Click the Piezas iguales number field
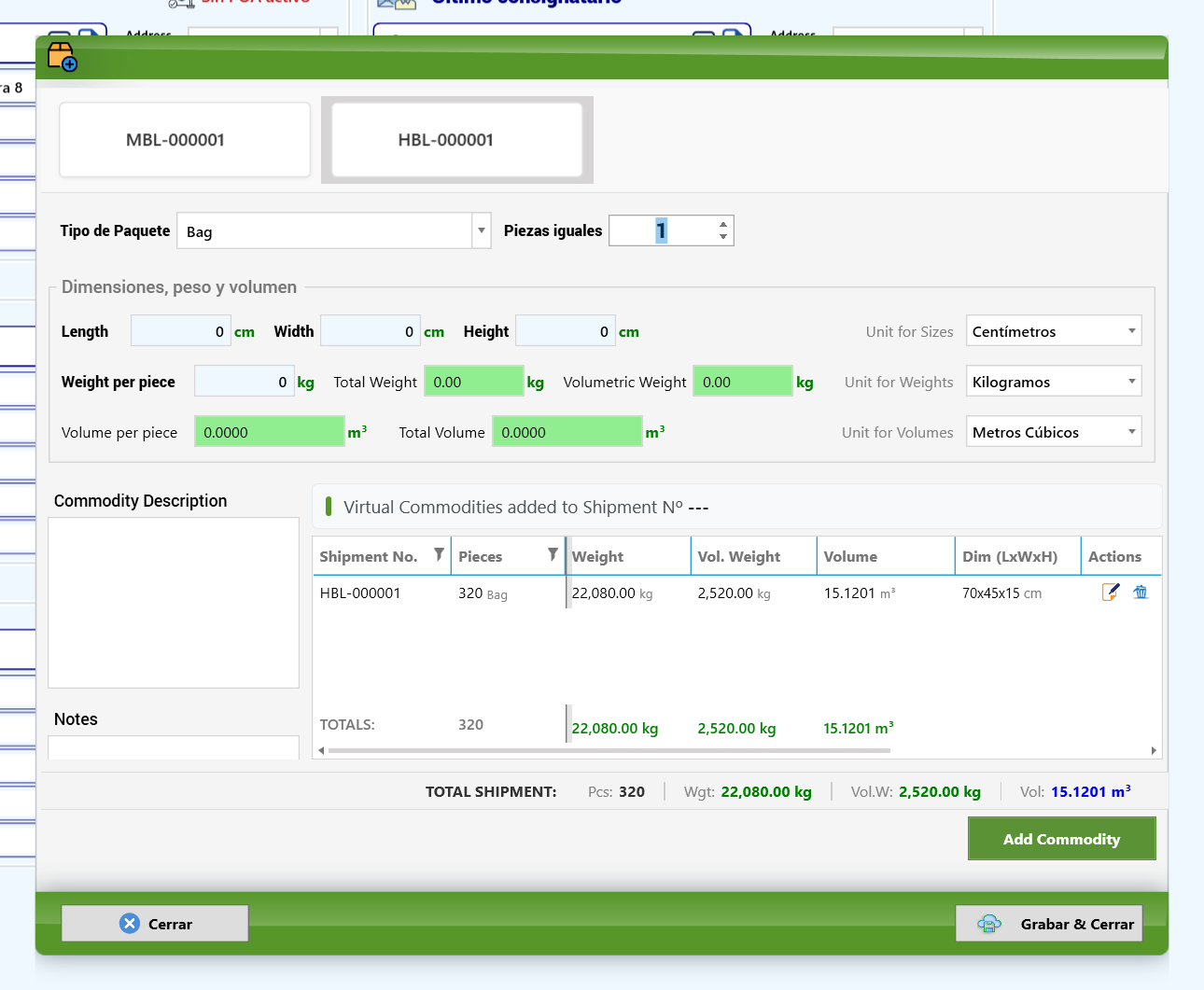Image resolution: width=1204 pixels, height=990 pixels. click(663, 230)
